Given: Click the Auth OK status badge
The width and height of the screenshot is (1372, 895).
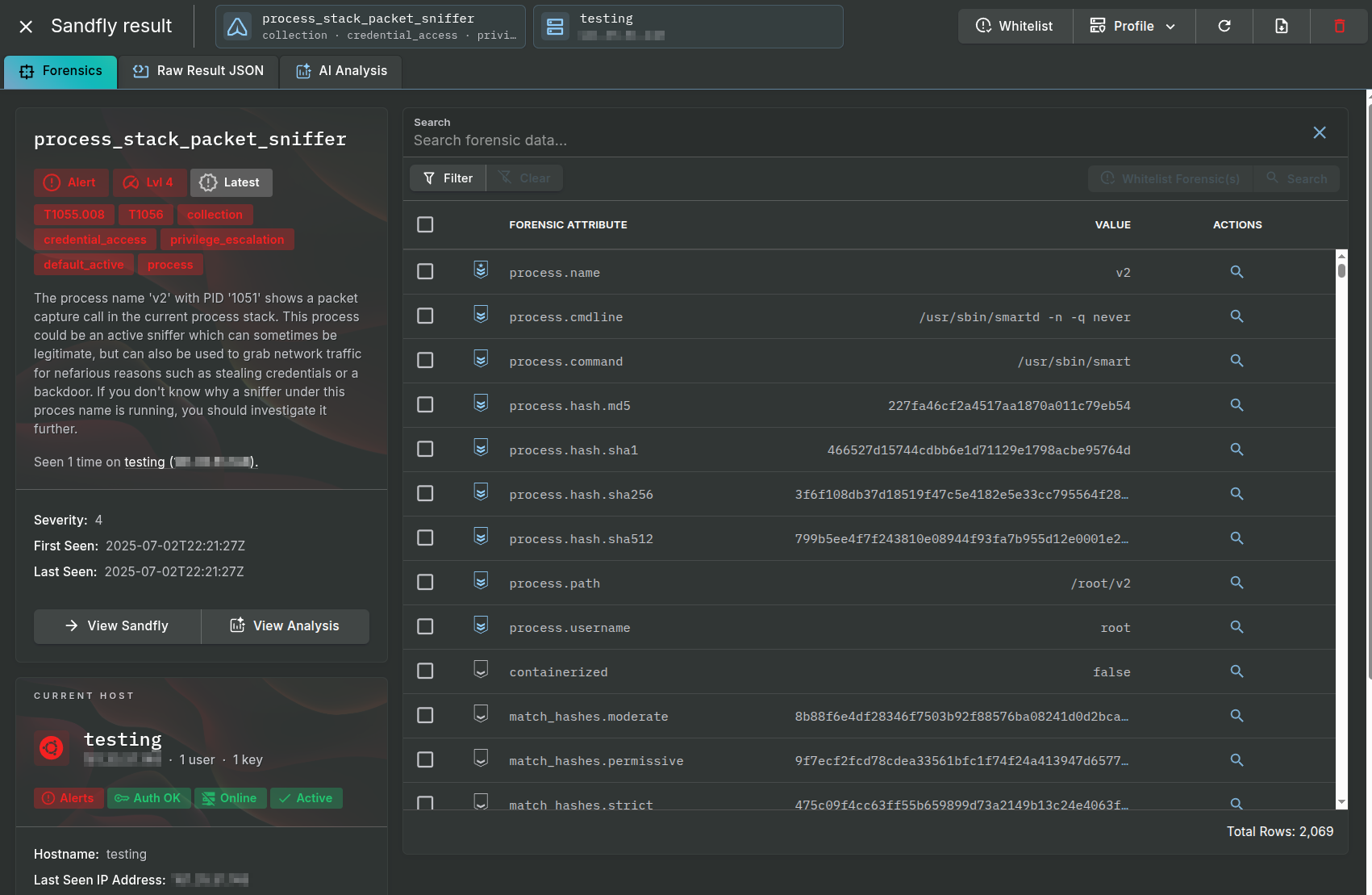Looking at the screenshot, I should tap(149, 798).
